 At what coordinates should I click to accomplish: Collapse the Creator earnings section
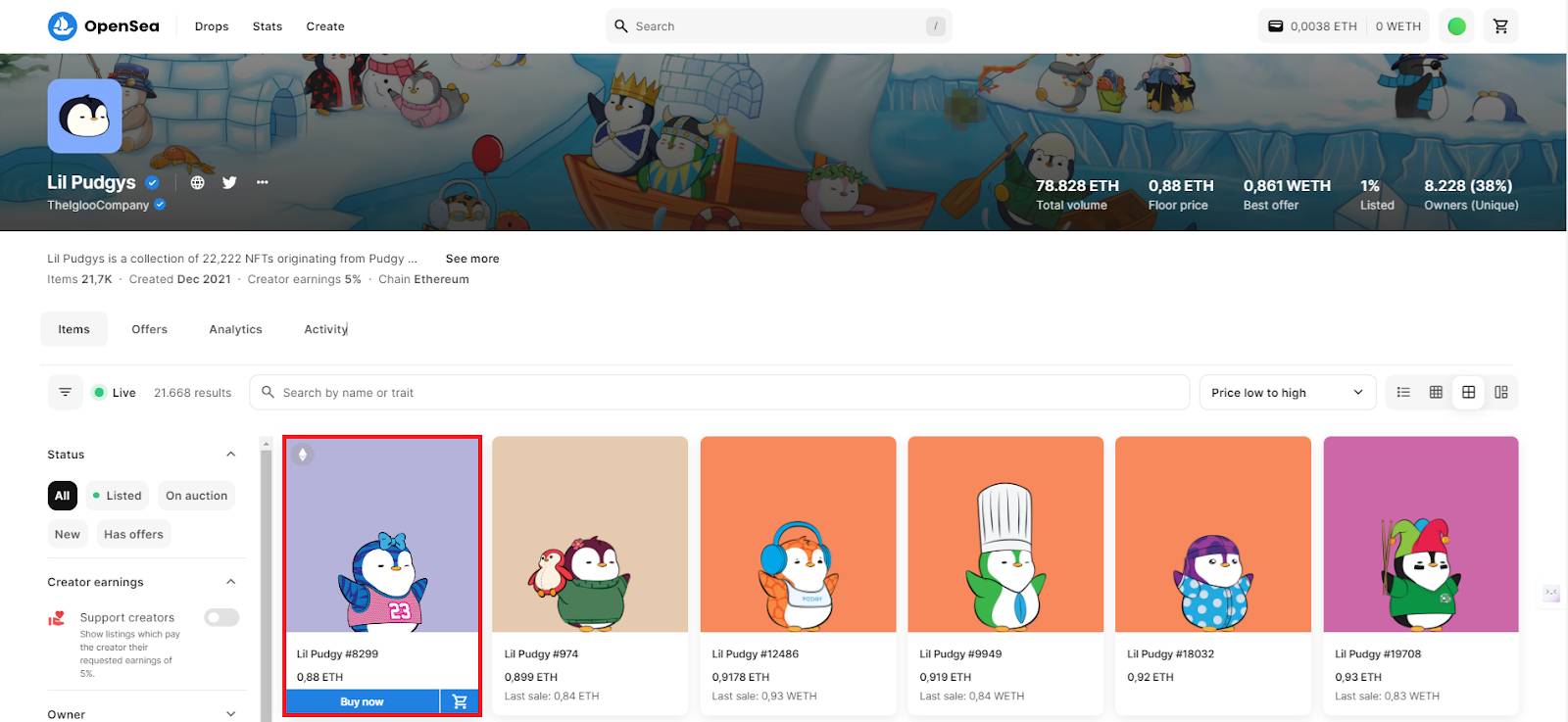pos(230,582)
